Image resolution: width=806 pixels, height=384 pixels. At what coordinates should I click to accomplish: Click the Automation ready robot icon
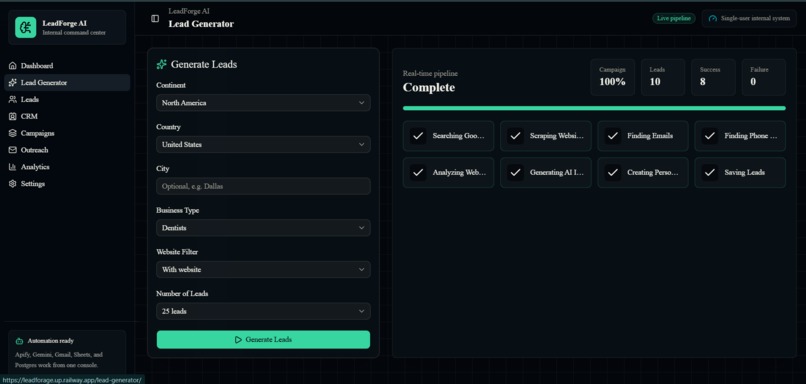pos(20,341)
